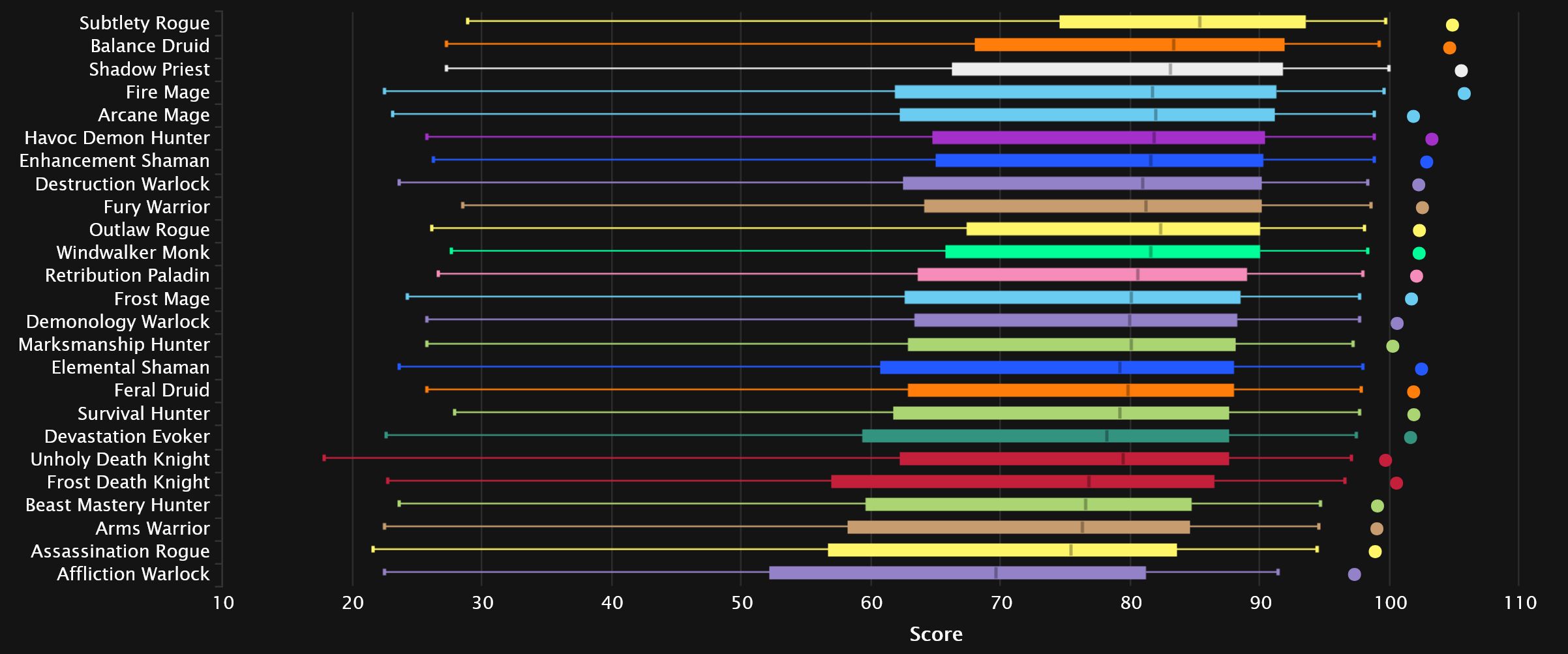Click the Assassination Rogue outlier dot

click(1375, 552)
